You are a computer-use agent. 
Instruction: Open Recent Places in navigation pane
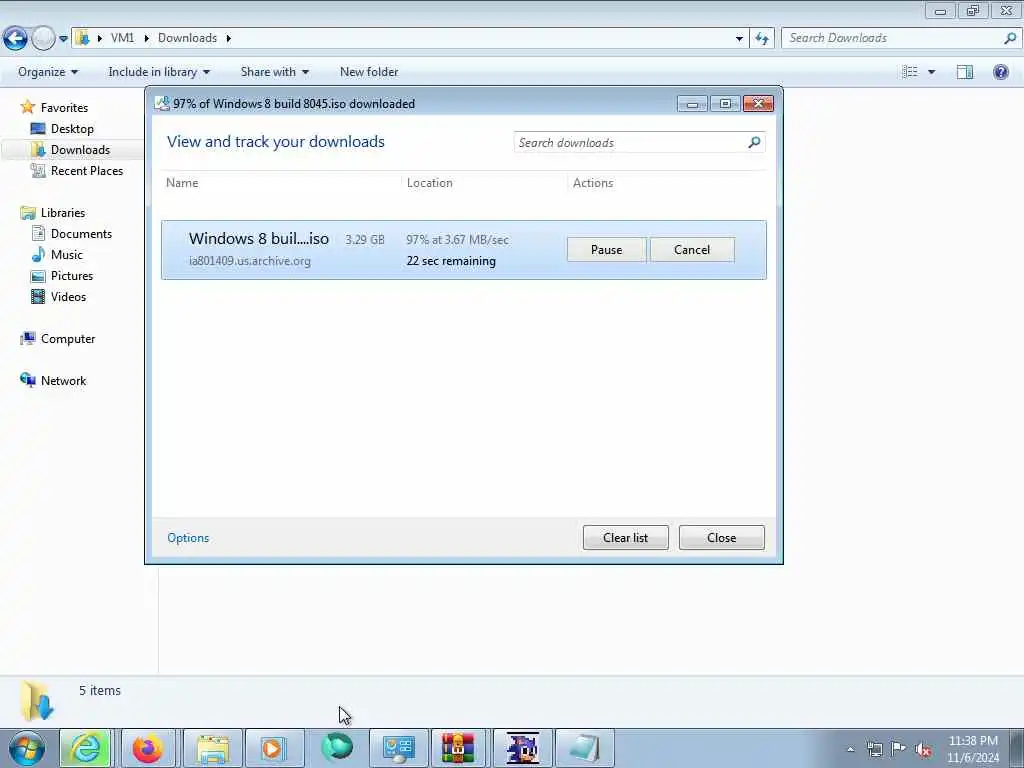87,170
